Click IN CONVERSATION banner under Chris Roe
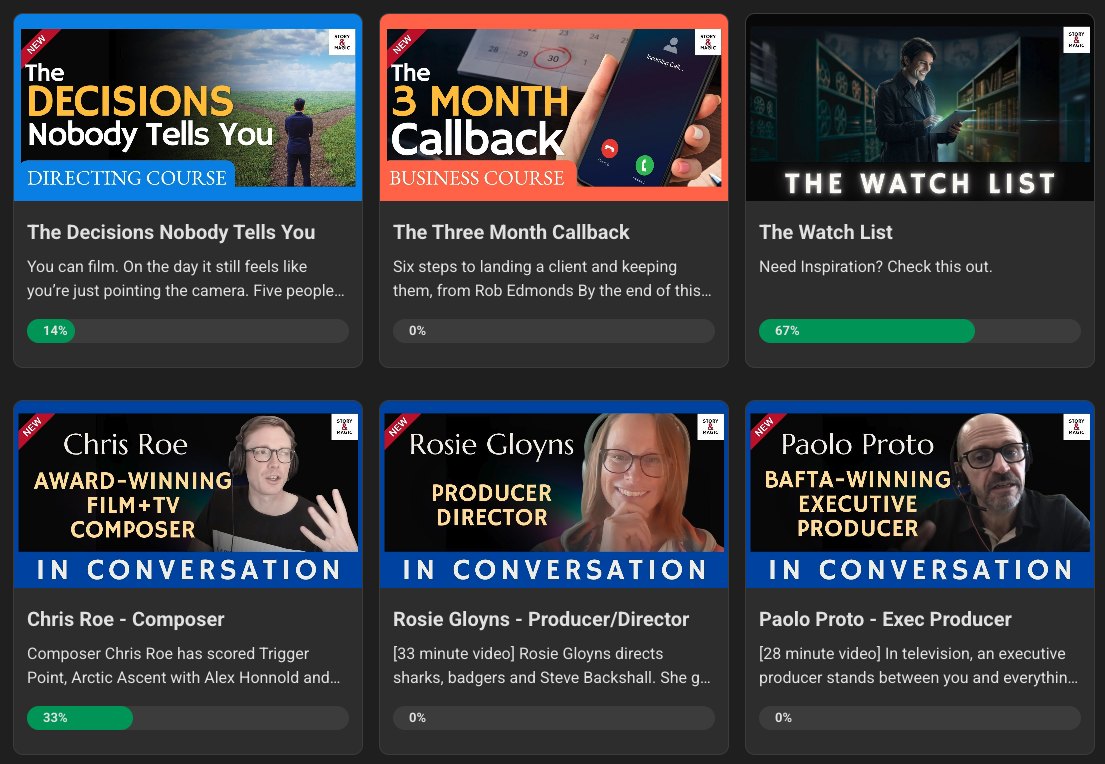This screenshot has width=1105, height=764. click(x=188, y=569)
